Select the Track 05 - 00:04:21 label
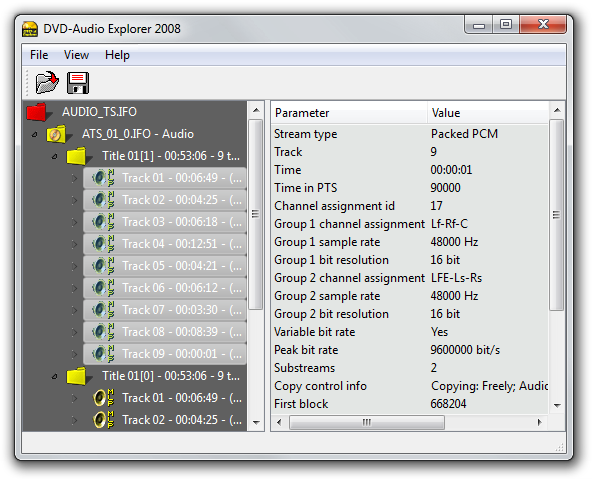 click(182, 266)
